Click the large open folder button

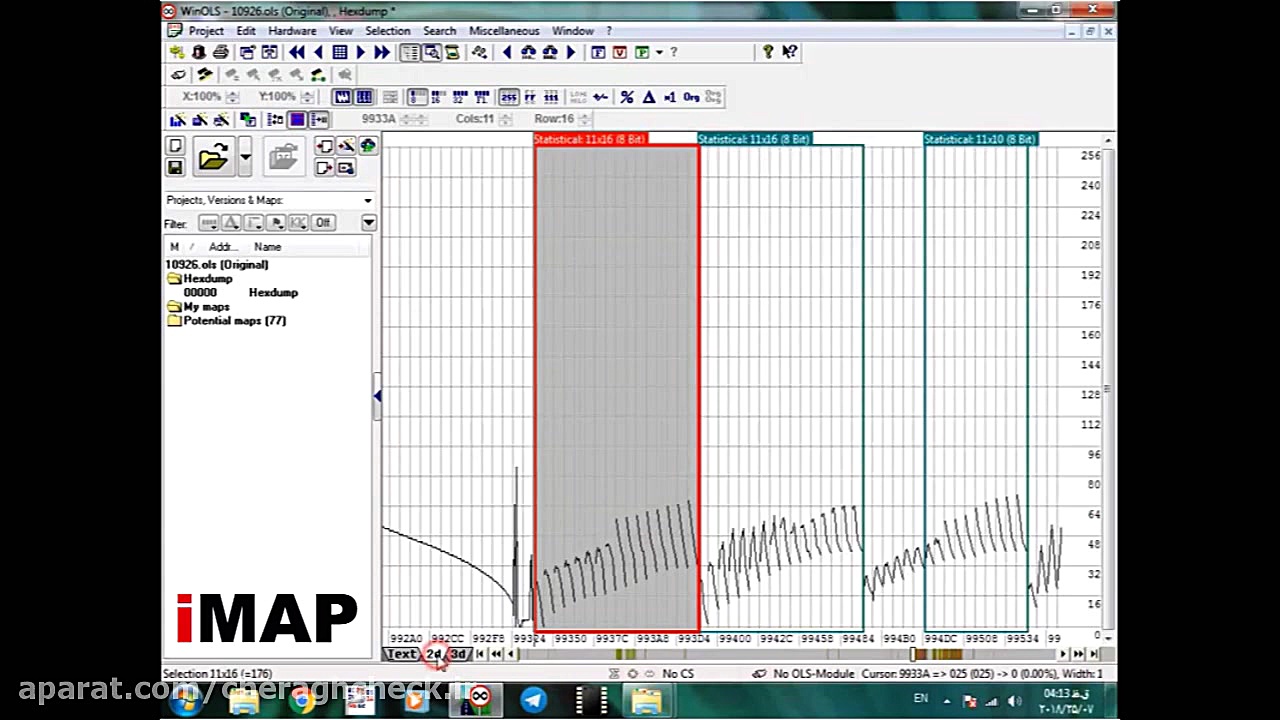click(212, 157)
